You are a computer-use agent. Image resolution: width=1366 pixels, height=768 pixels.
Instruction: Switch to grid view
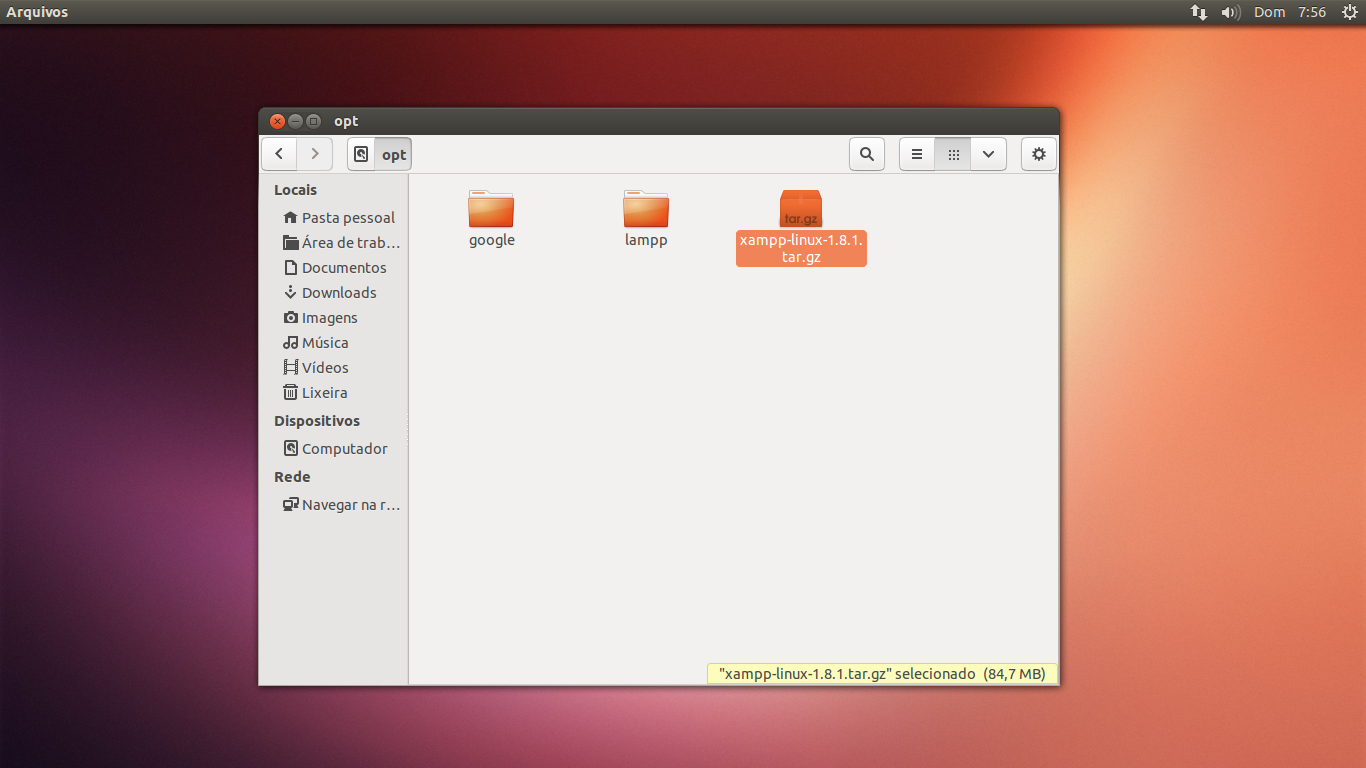point(953,154)
